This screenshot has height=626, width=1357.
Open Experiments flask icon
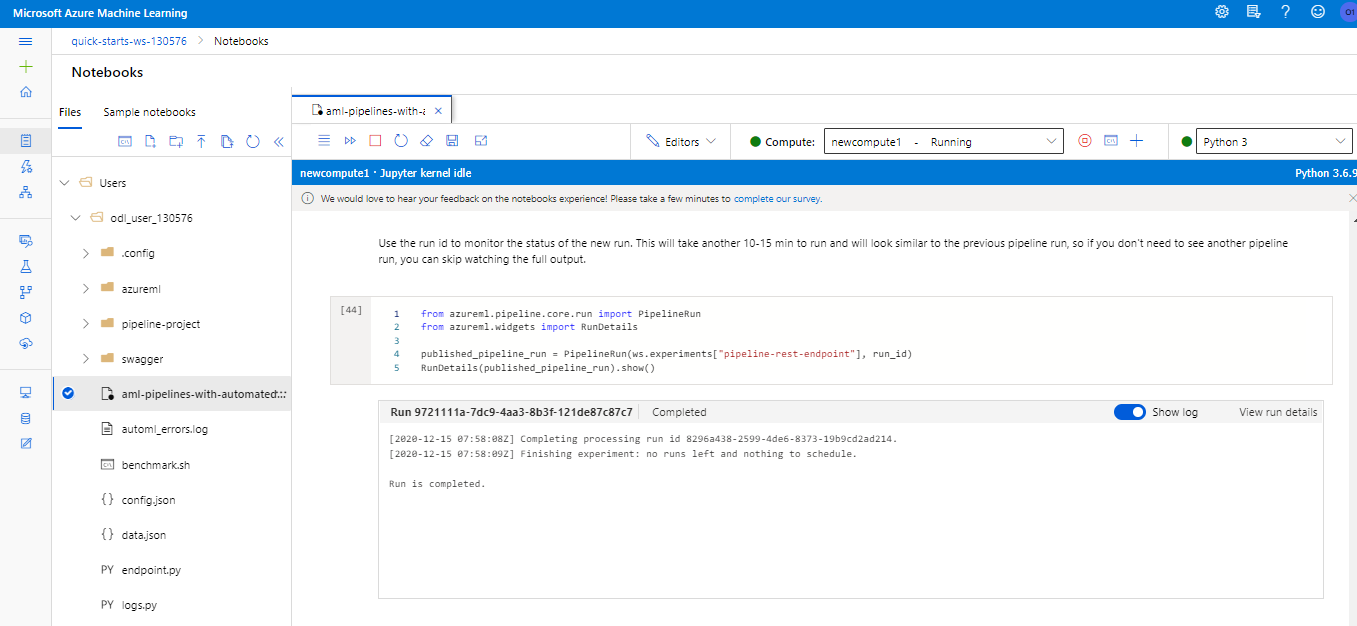[x=26, y=267]
